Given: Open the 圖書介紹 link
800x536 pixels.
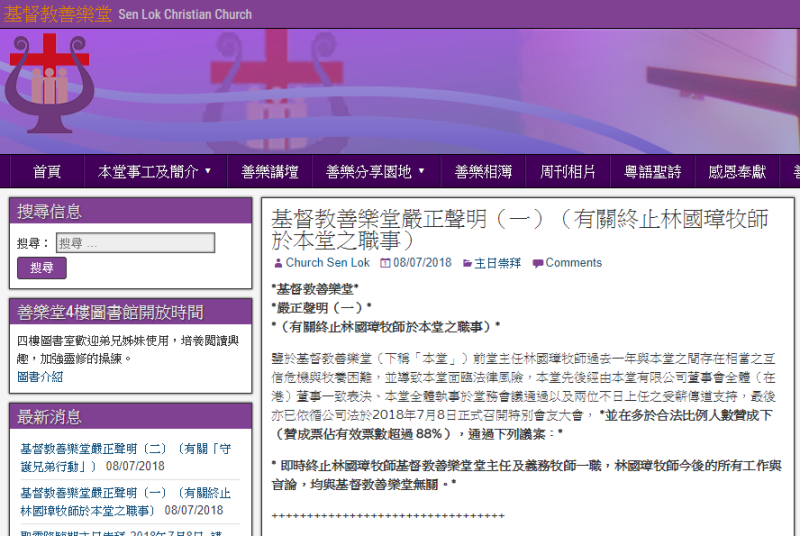Looking at the screenshot, I should point(40,377).
